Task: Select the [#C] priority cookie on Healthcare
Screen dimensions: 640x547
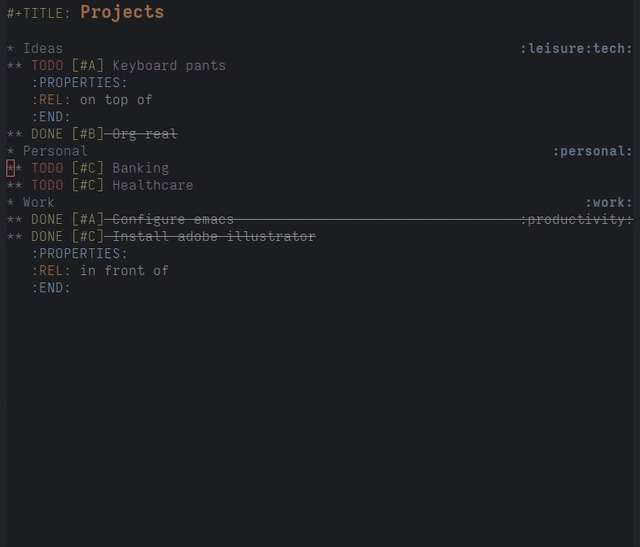Action: (x=87, y=185)
